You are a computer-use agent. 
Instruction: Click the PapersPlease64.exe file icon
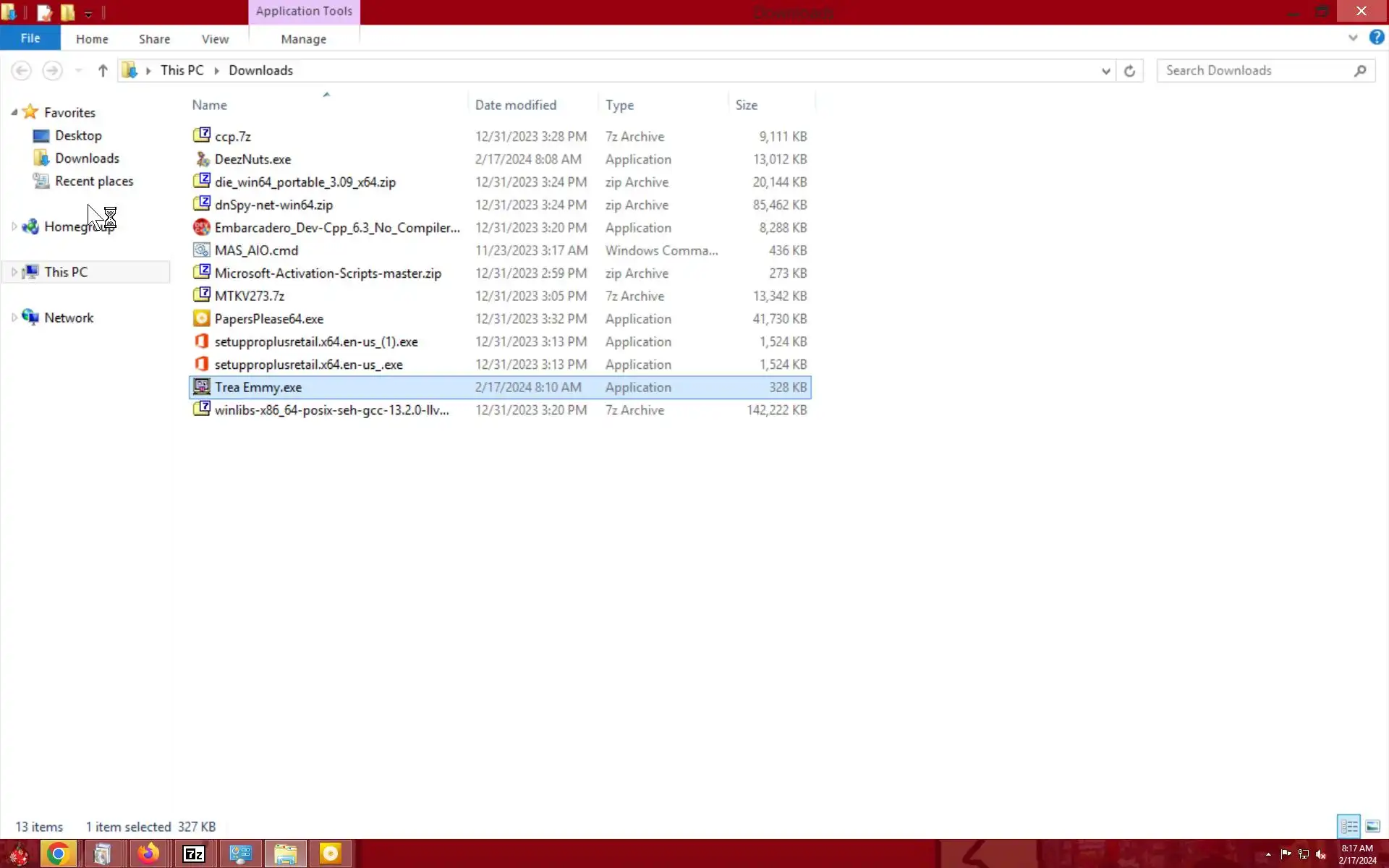[202, 319]
